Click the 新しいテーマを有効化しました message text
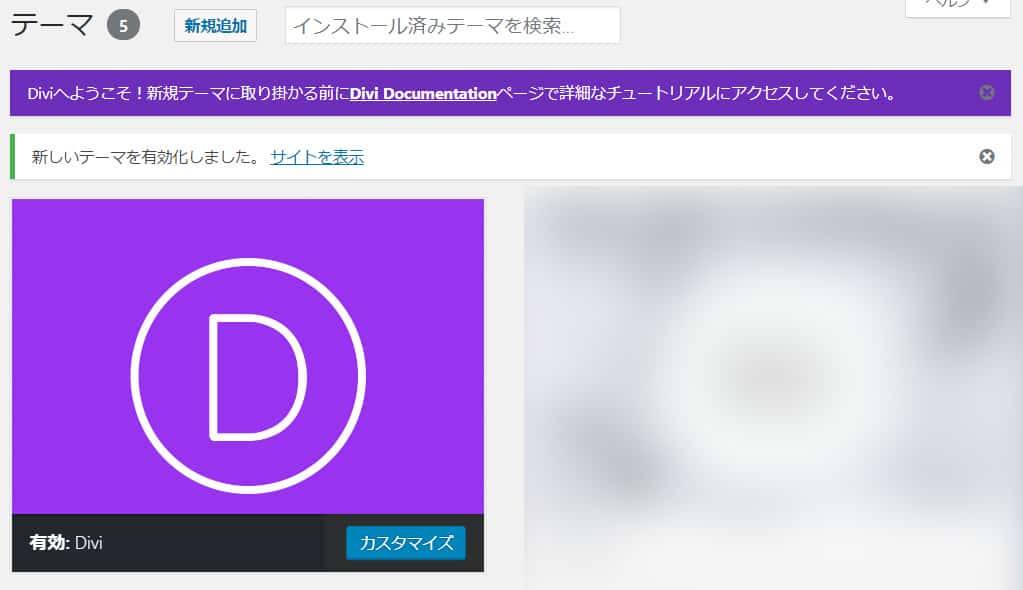The image size is (1023, 590). coord(146,157)
